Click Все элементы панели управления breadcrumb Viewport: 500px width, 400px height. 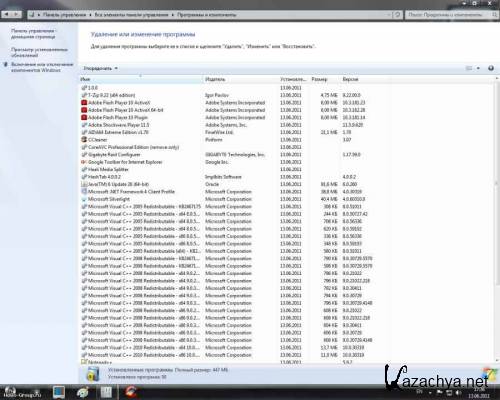point(131,15)
